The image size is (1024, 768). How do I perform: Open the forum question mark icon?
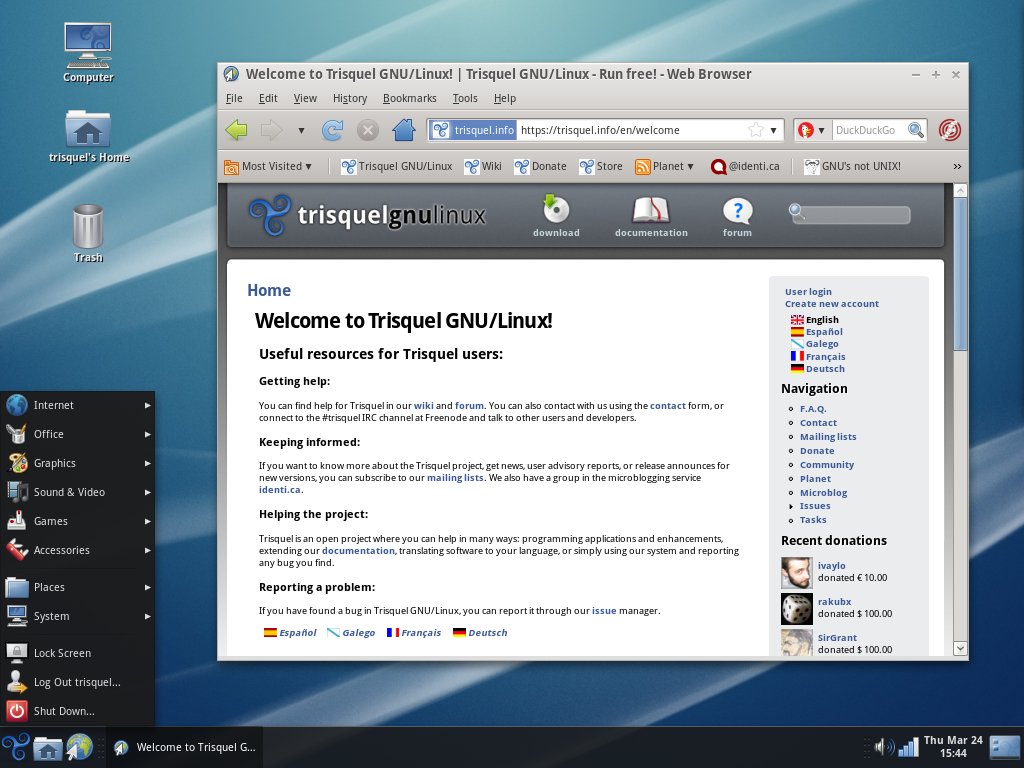(737, 211)
